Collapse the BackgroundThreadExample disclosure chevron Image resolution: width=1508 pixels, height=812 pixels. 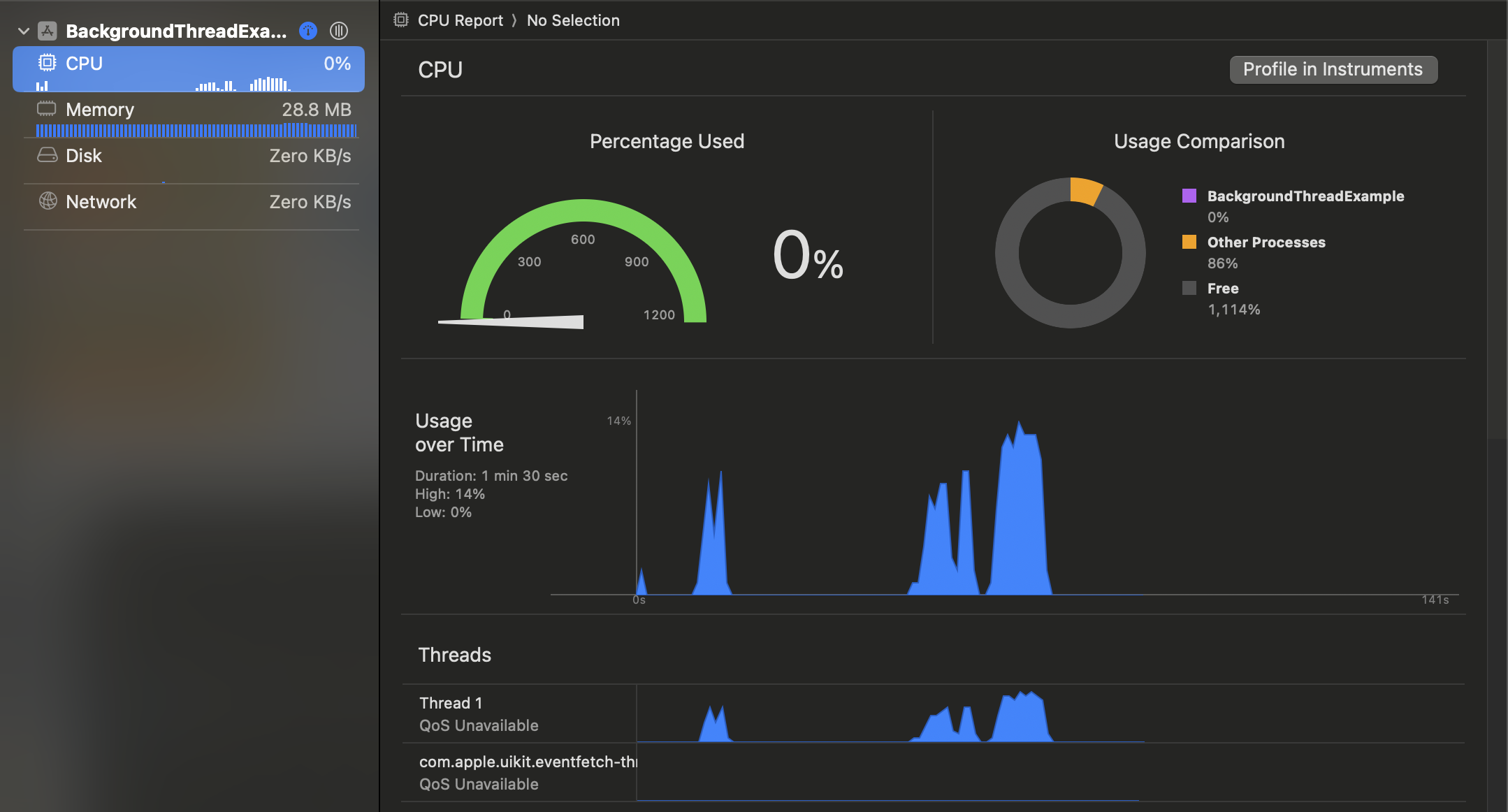click(x=24, y=31)
